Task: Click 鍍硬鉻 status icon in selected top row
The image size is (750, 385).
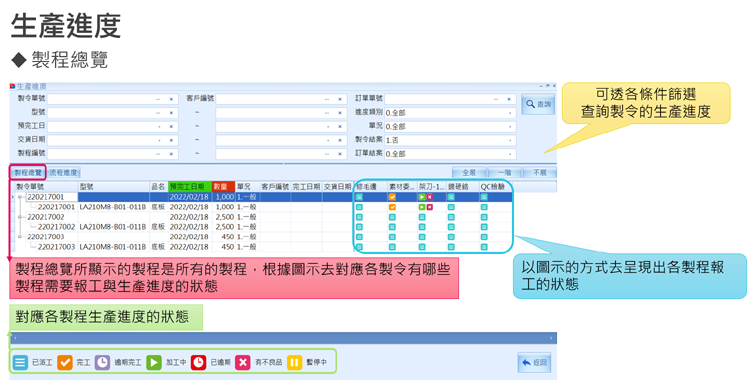Action: click(x=451, y=197)
